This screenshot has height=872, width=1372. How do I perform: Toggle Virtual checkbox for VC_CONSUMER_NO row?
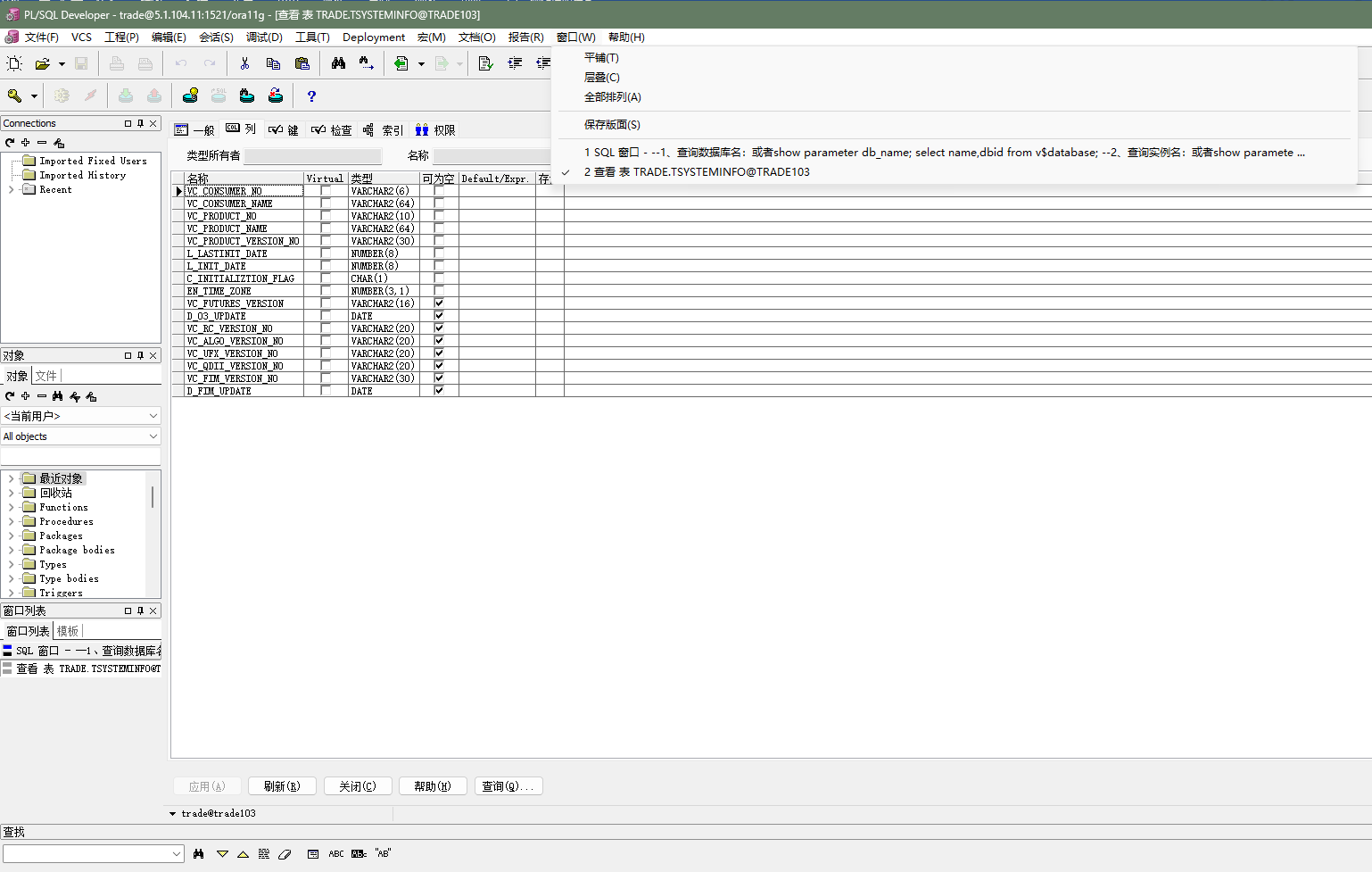coord(326,191)
